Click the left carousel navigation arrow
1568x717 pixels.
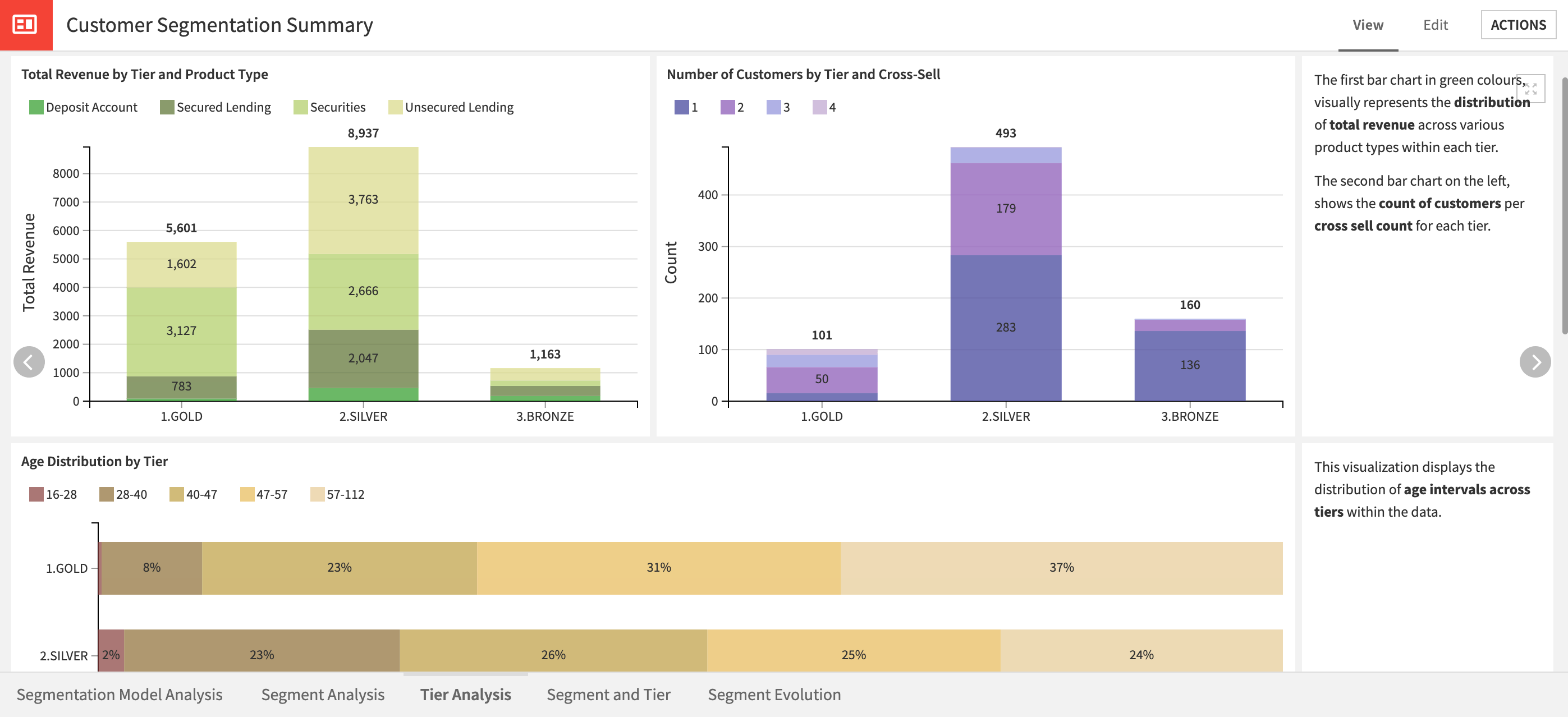pyautogui.click(x=28, y=362)
